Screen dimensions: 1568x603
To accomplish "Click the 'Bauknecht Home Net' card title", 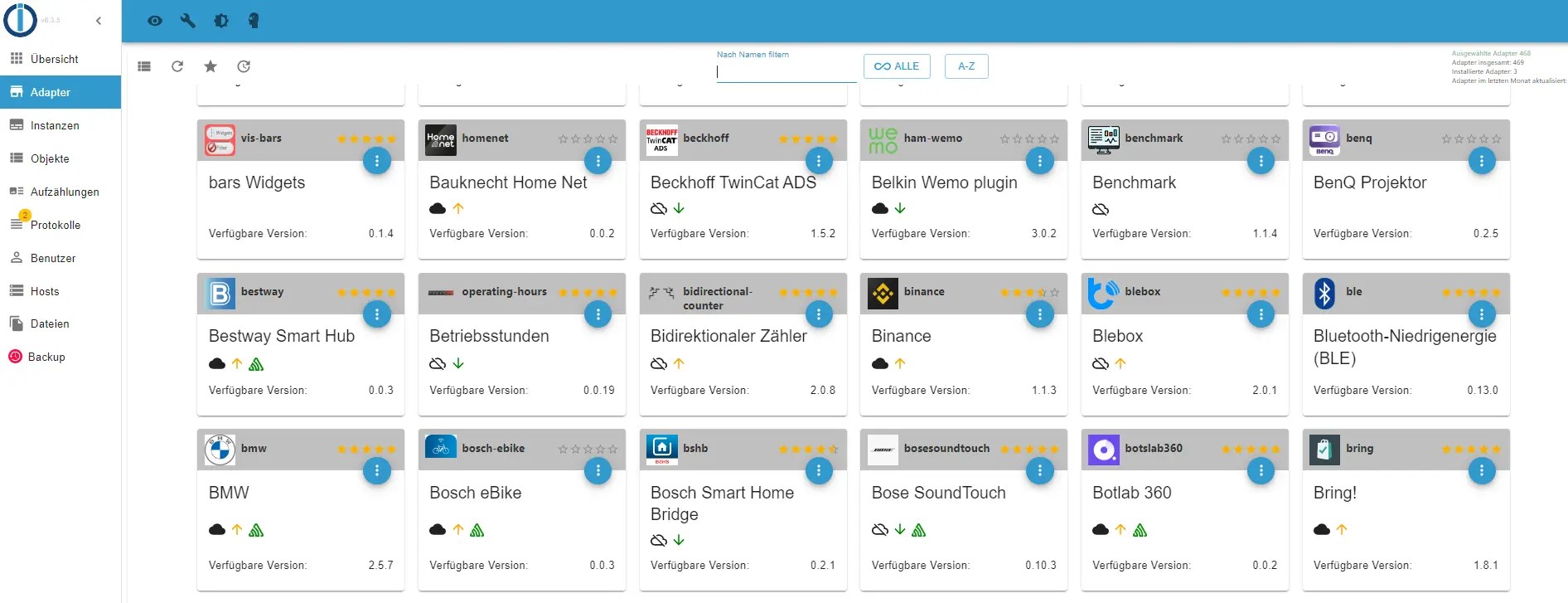I will (x=508, y=182).
